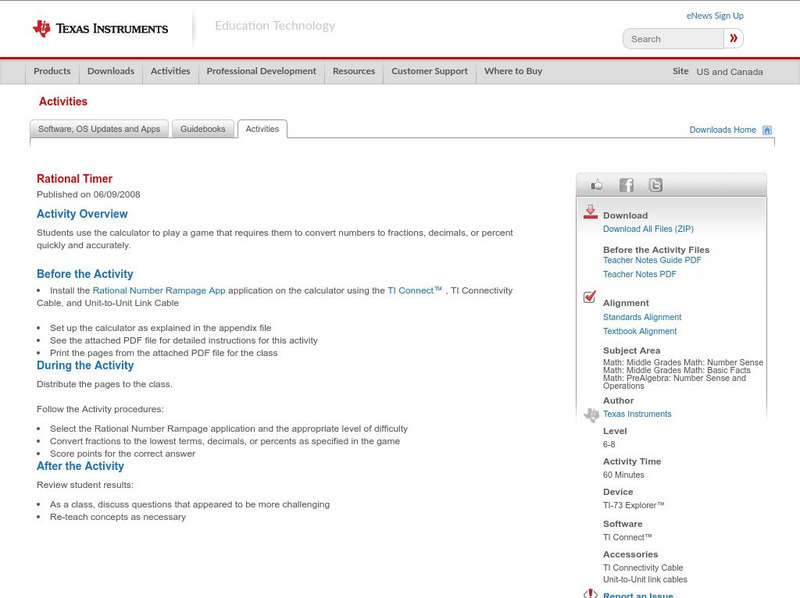Open Textbook Alignment link
Viewport: 800px width, 598px height.
tap(640, 331)
